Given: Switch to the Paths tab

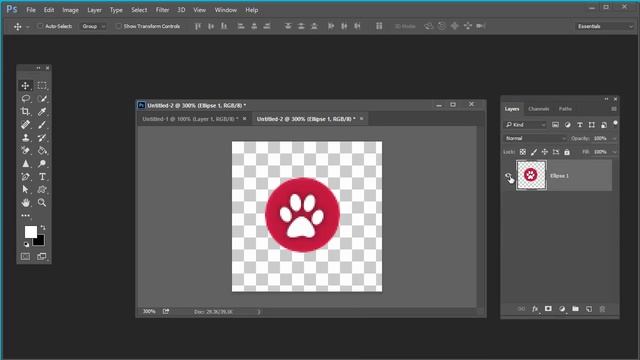Looking at the screenshot, I should click(565, 109).
